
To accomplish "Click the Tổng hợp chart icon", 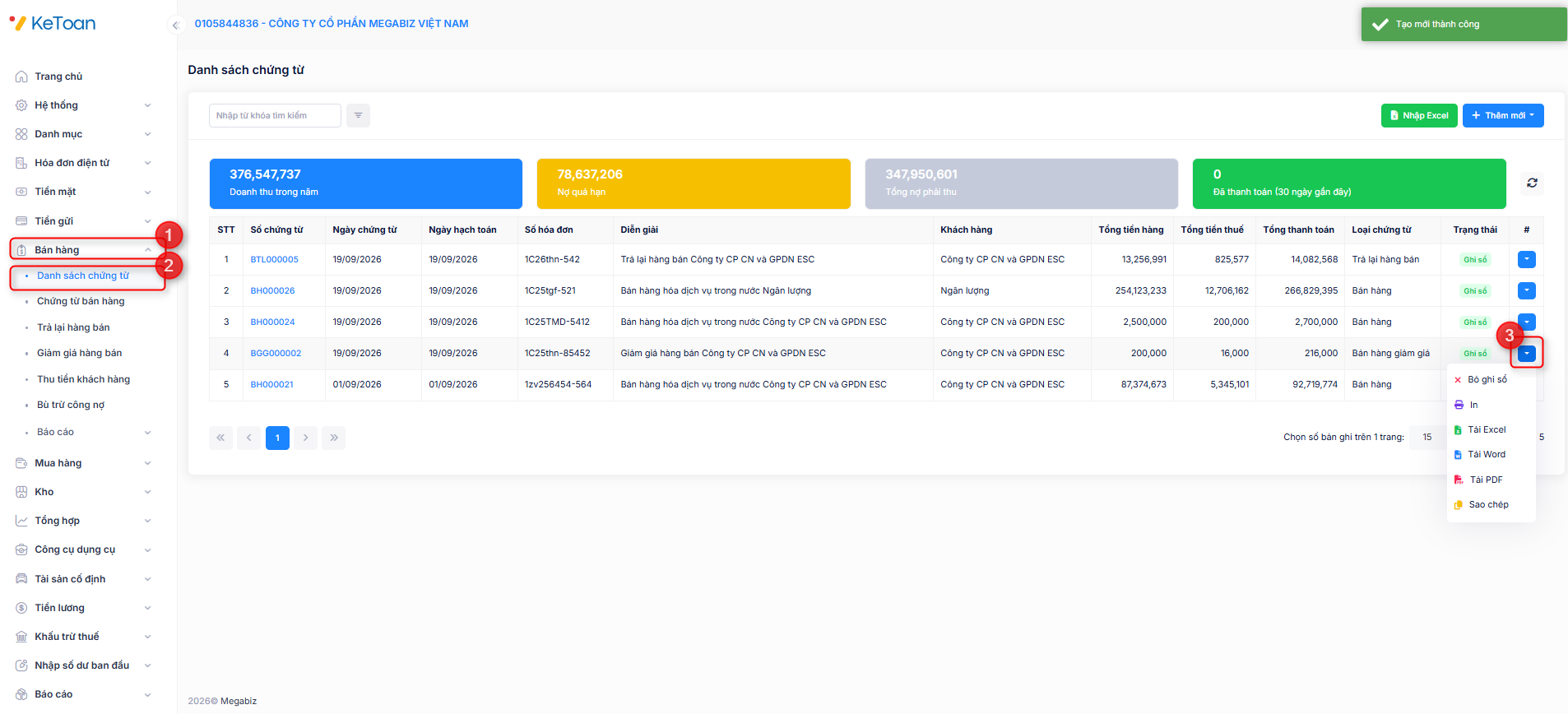I will pos(21,521).
